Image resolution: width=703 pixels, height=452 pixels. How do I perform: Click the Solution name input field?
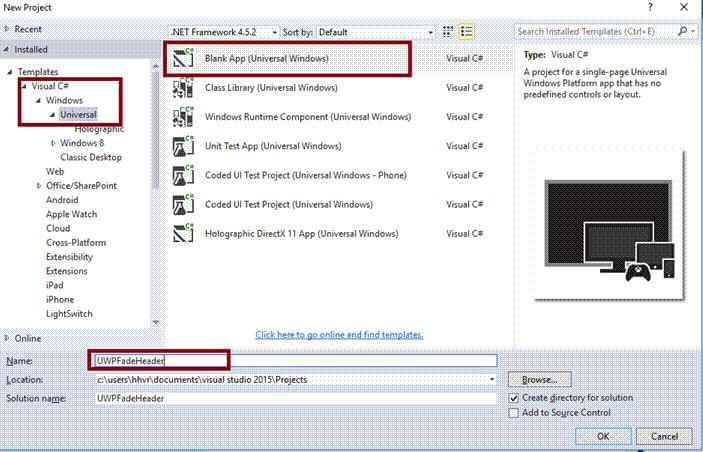click(296, 398)
